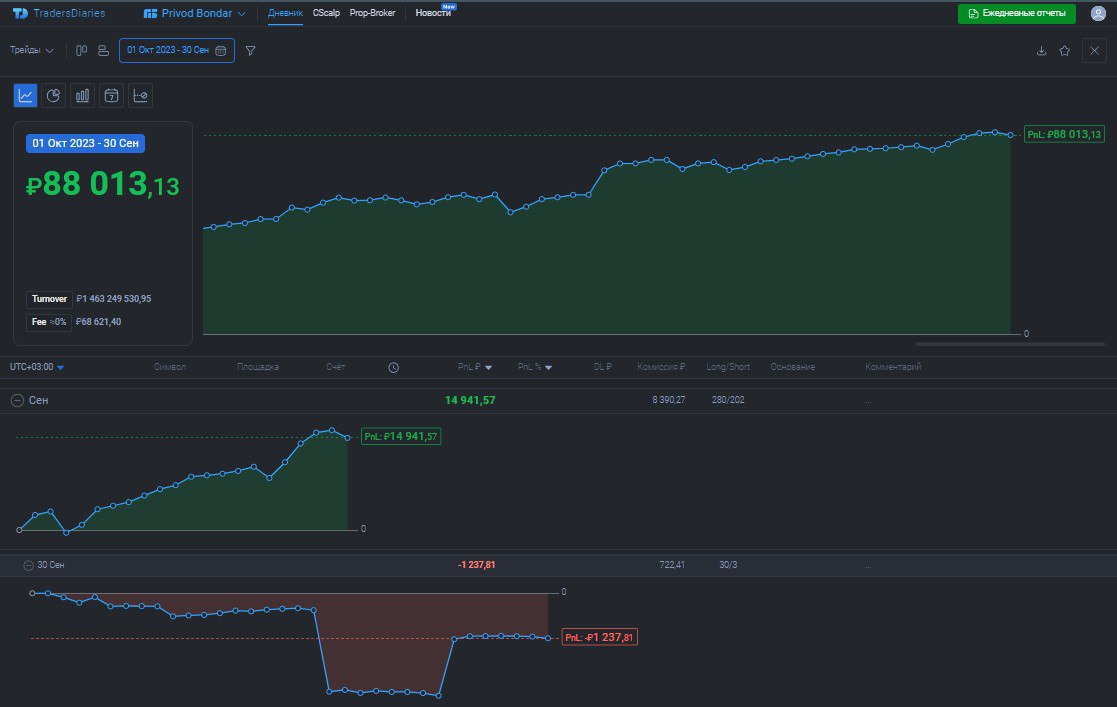
Task: Open the CScalp tab
Action: tap(326, 13)
